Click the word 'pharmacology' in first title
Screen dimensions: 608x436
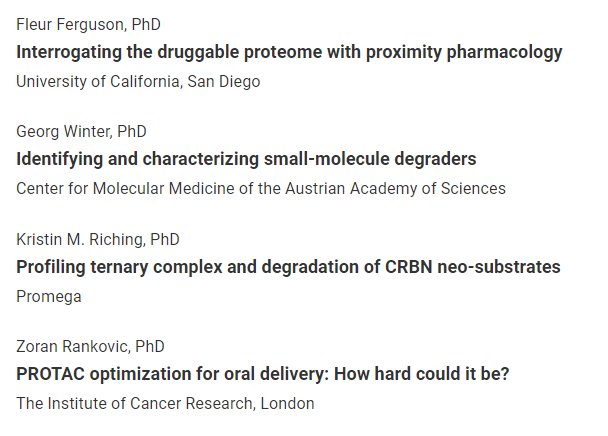click(x=504, y=53)
